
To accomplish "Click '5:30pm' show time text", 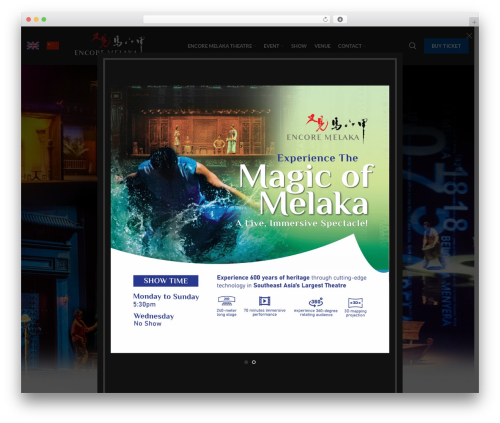I will point(144,304).
